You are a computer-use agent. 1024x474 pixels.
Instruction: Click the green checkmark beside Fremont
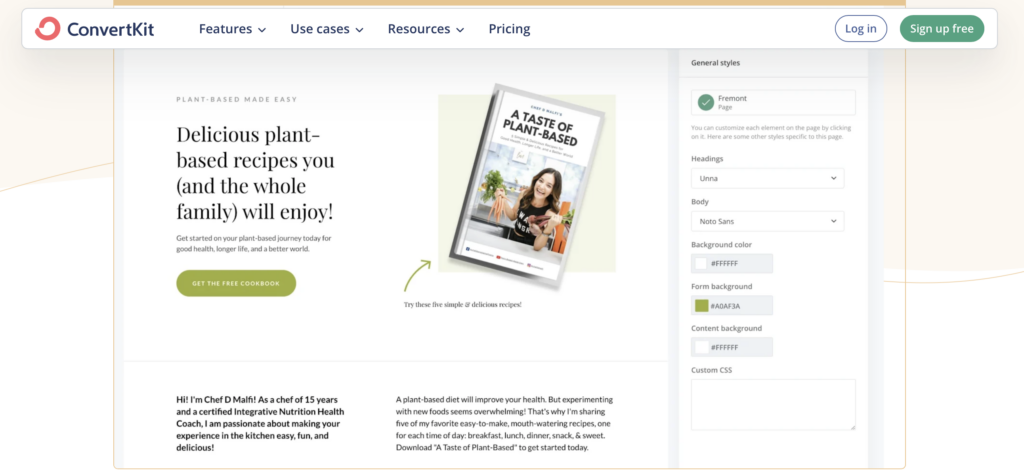(706, 102)
